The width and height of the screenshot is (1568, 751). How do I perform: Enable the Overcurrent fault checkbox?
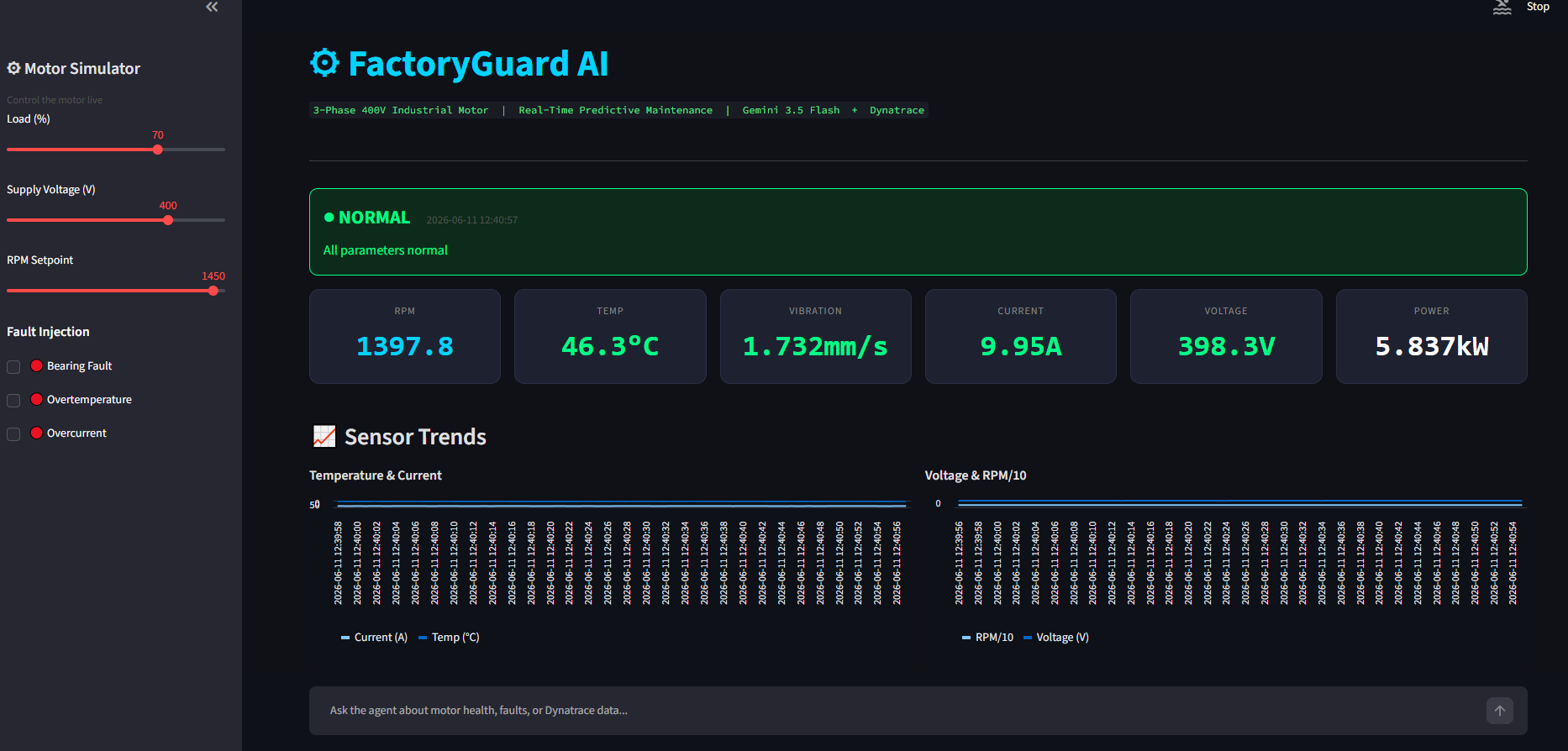click(13, 433)
